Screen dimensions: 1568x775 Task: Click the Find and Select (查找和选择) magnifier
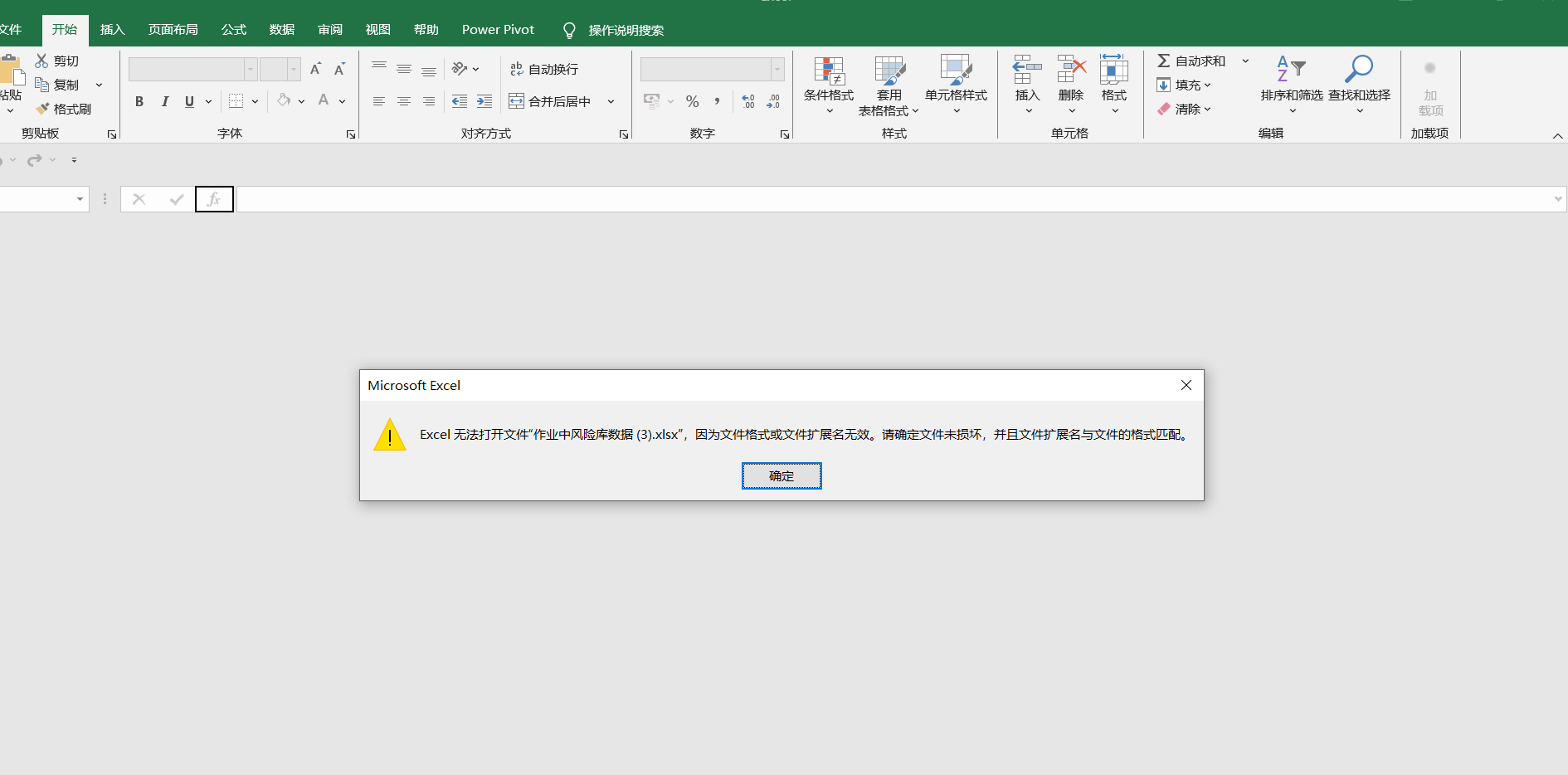tap(1358, 71)
